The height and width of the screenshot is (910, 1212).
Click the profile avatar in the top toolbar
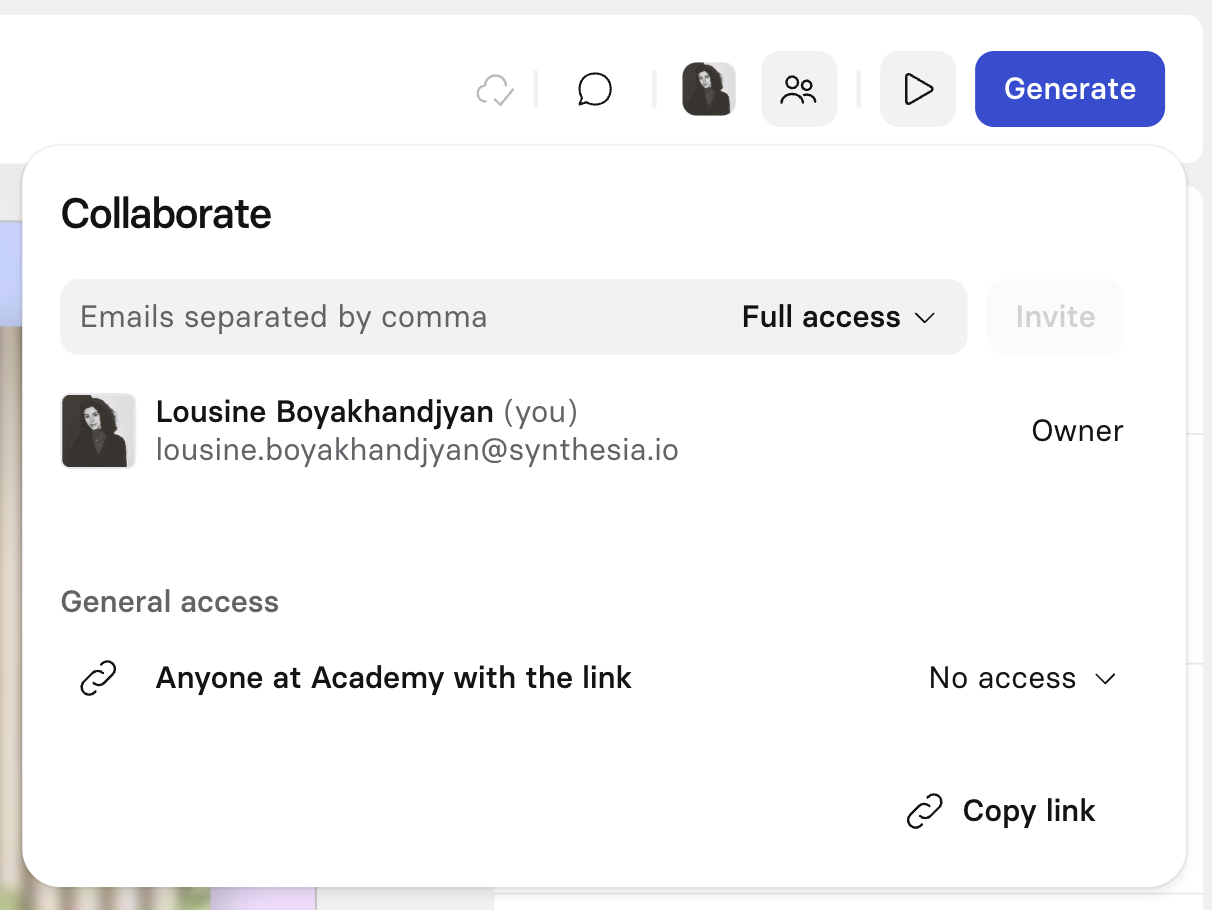click(x=708, y=89)
